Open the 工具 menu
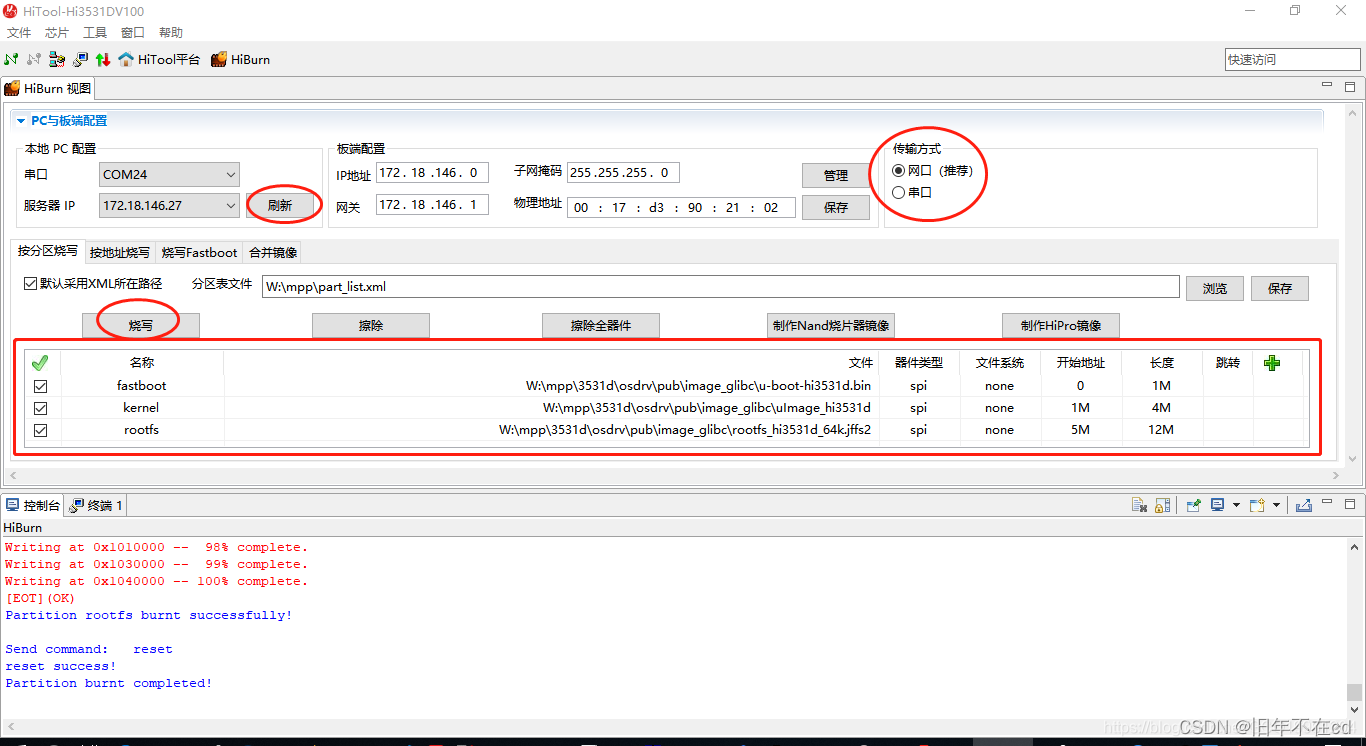This screenshot has height=746, width=1366. [95, 33]
